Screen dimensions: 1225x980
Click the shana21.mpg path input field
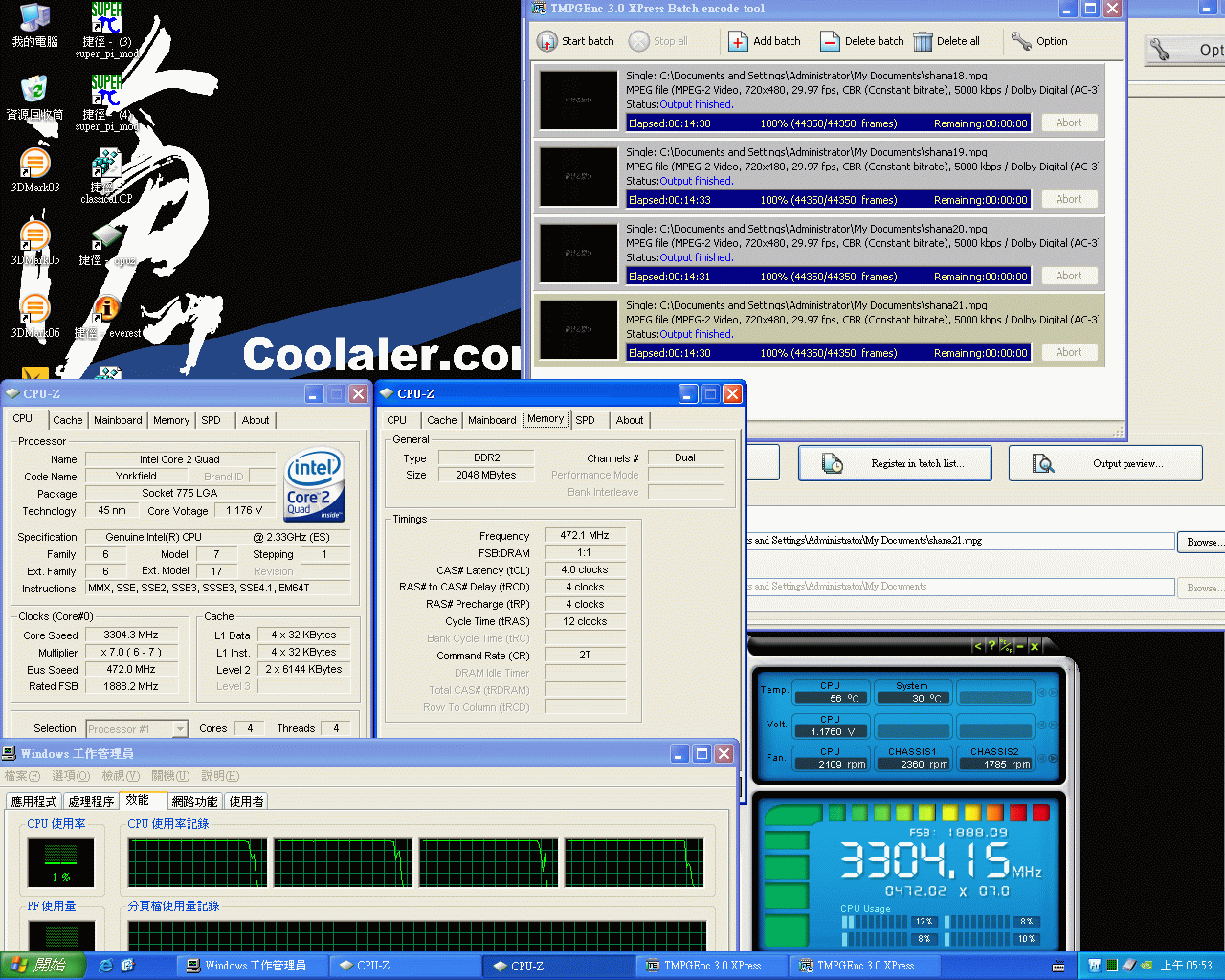point(960,541)
